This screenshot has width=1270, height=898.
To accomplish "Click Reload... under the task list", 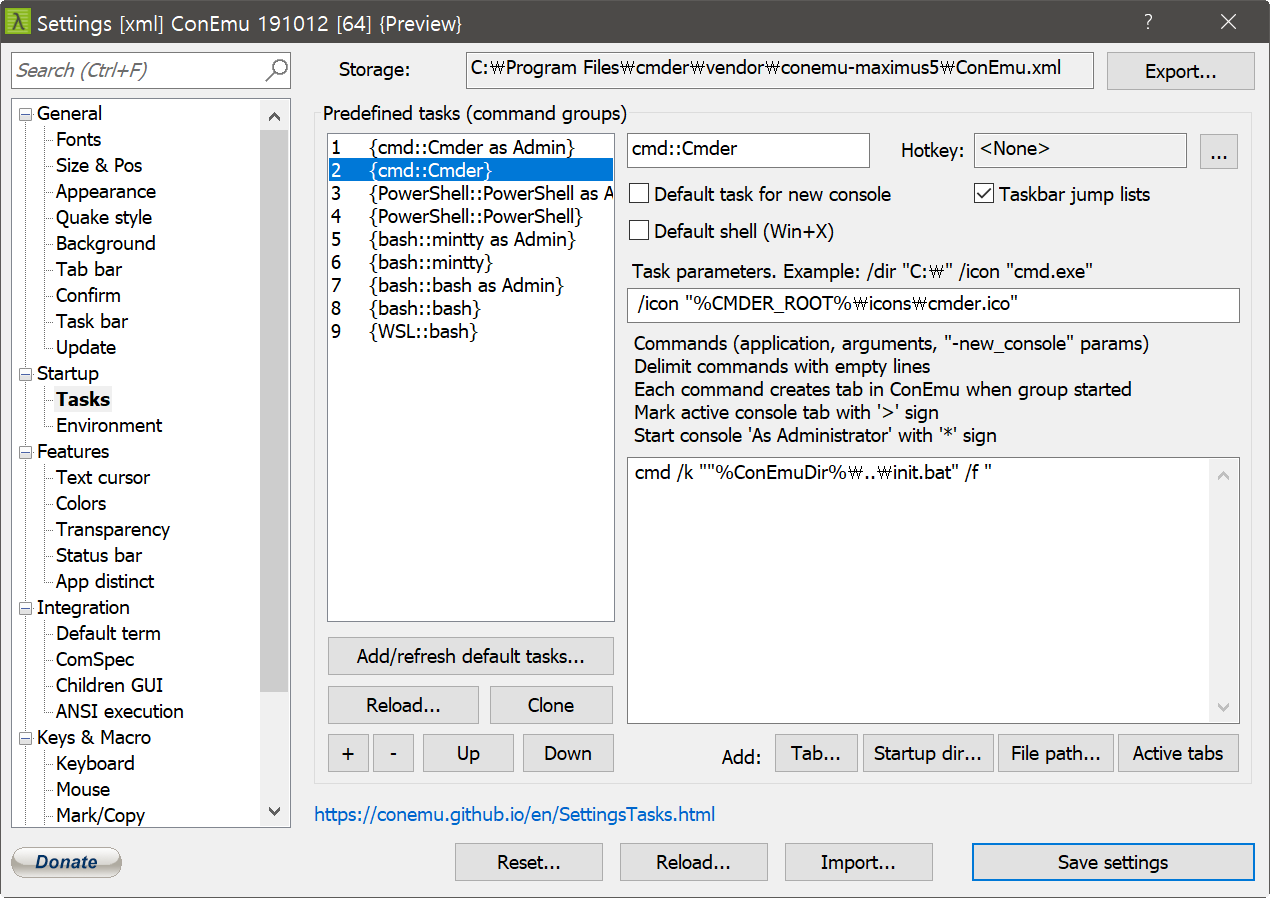I will point(403,705).
